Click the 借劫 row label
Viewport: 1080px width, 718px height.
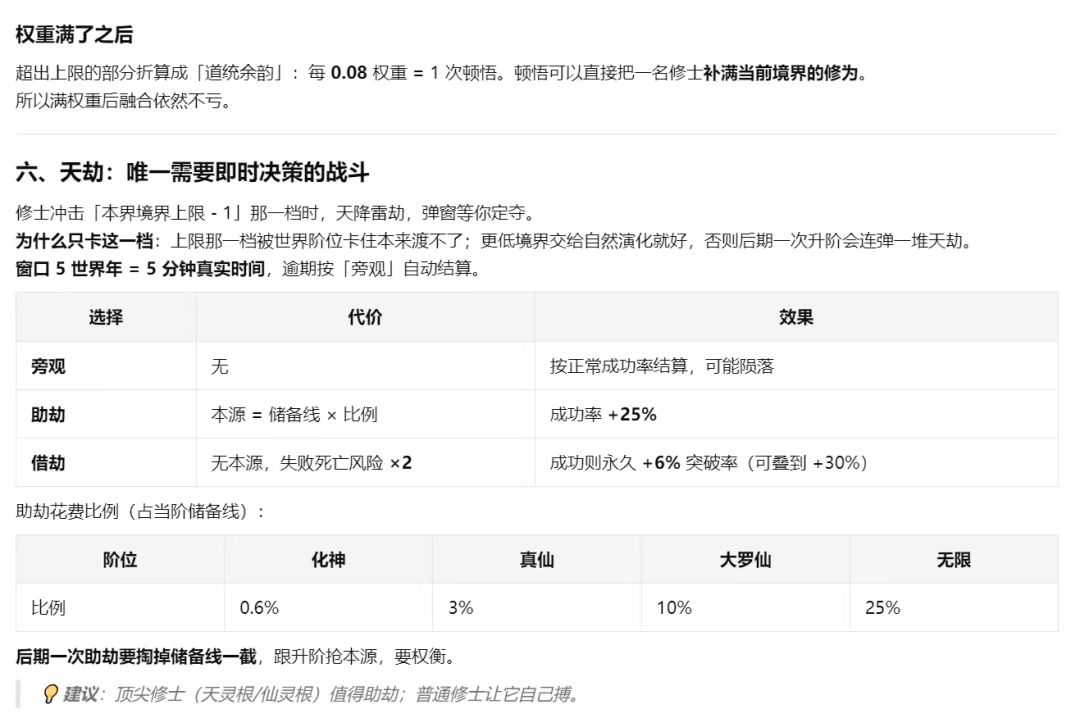pos(48,462)
